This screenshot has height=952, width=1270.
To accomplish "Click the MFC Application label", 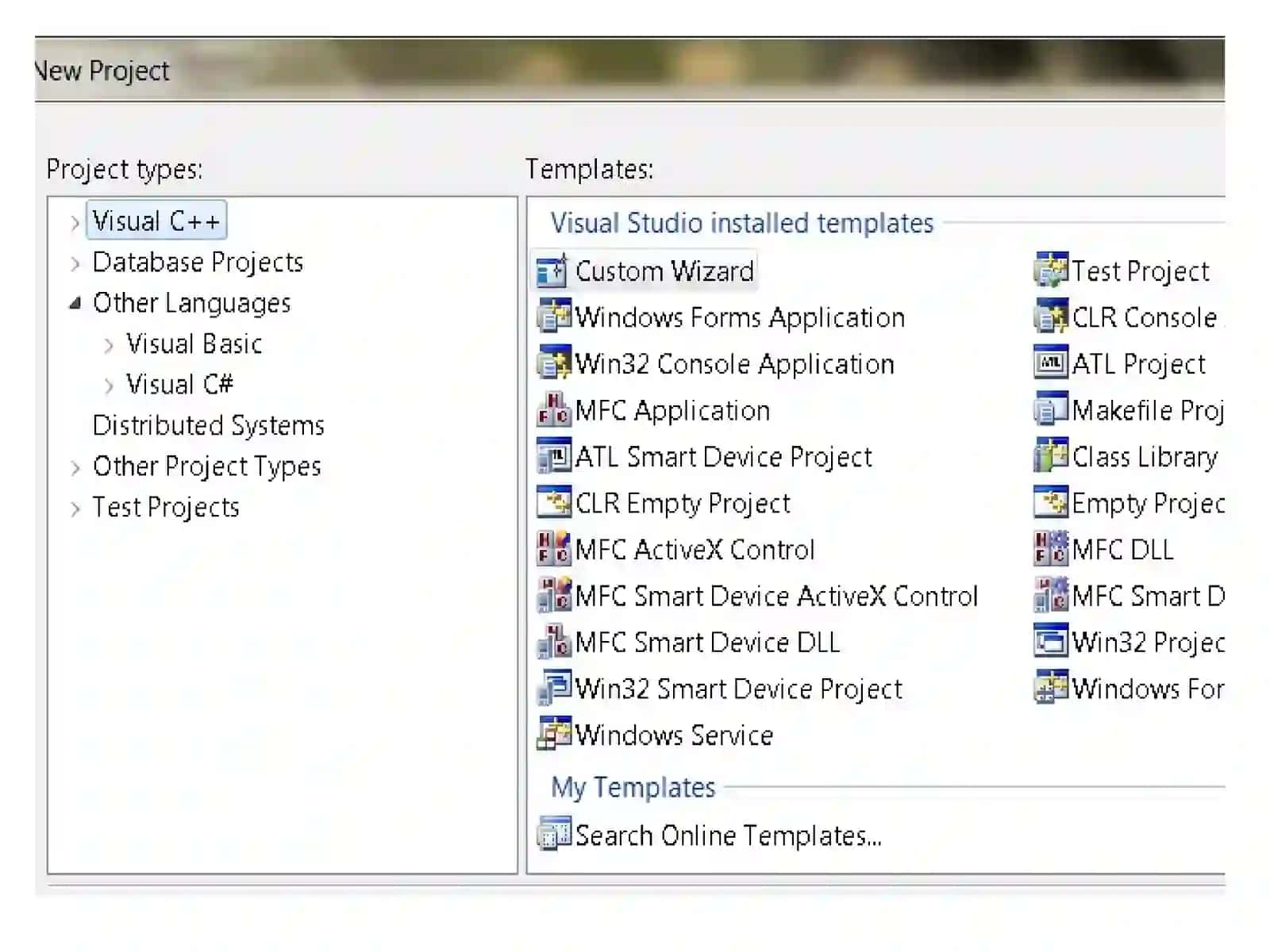I will 672,410.
